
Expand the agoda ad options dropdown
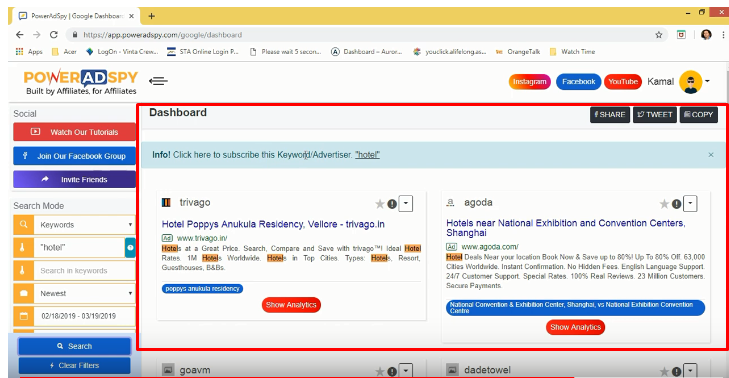point(690,204)
